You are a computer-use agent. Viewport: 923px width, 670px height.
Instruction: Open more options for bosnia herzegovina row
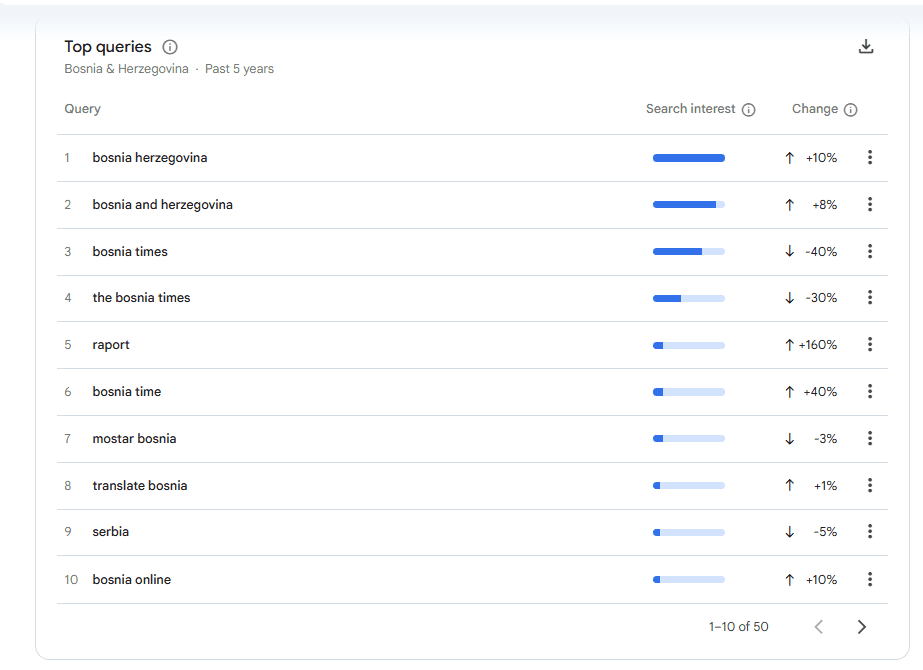click(x=870, y=157)
